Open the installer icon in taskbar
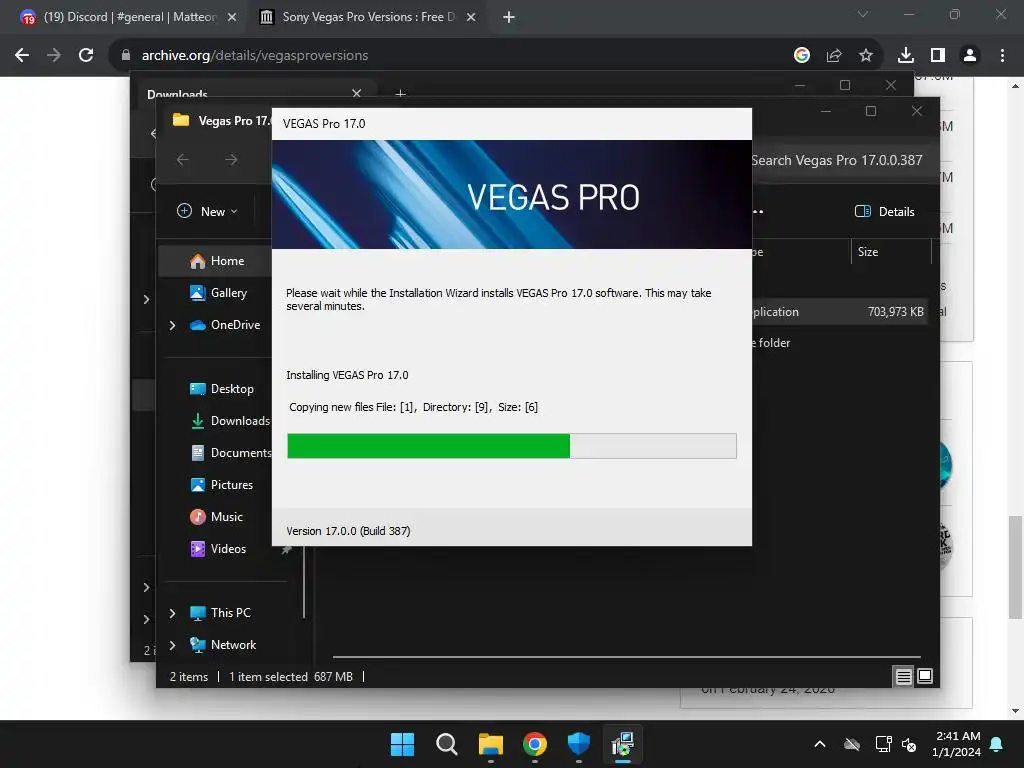 (623, 744)
